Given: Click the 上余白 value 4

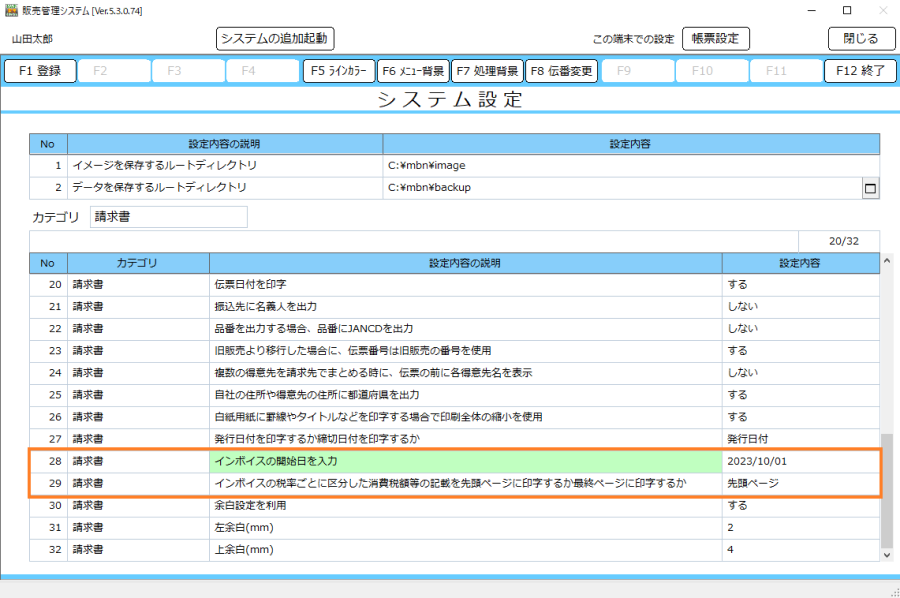Looking at the screenshot, I should tap(801, 550).
